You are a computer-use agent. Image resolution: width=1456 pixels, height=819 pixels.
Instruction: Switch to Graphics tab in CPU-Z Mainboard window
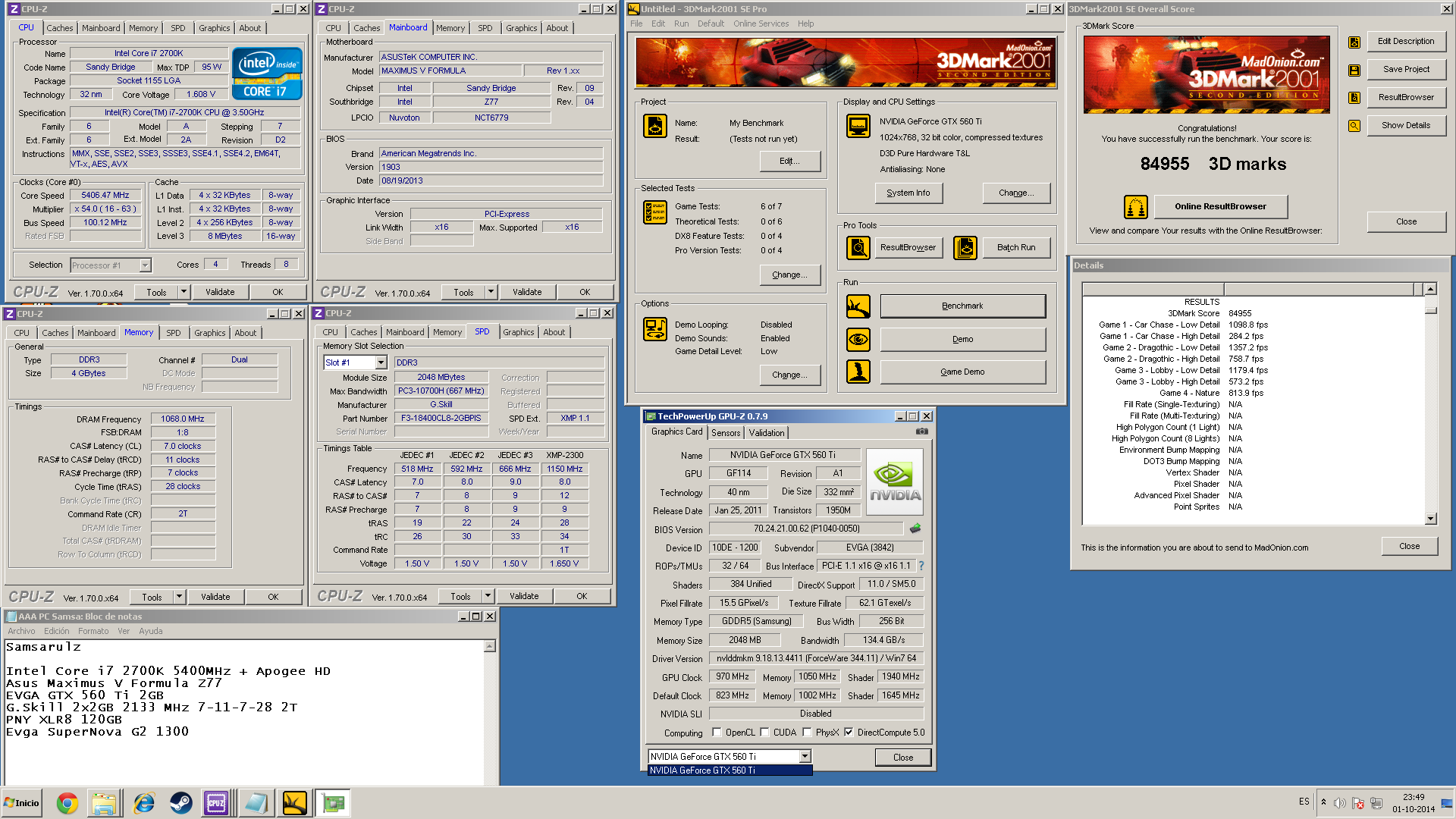[x=522, y=28]
